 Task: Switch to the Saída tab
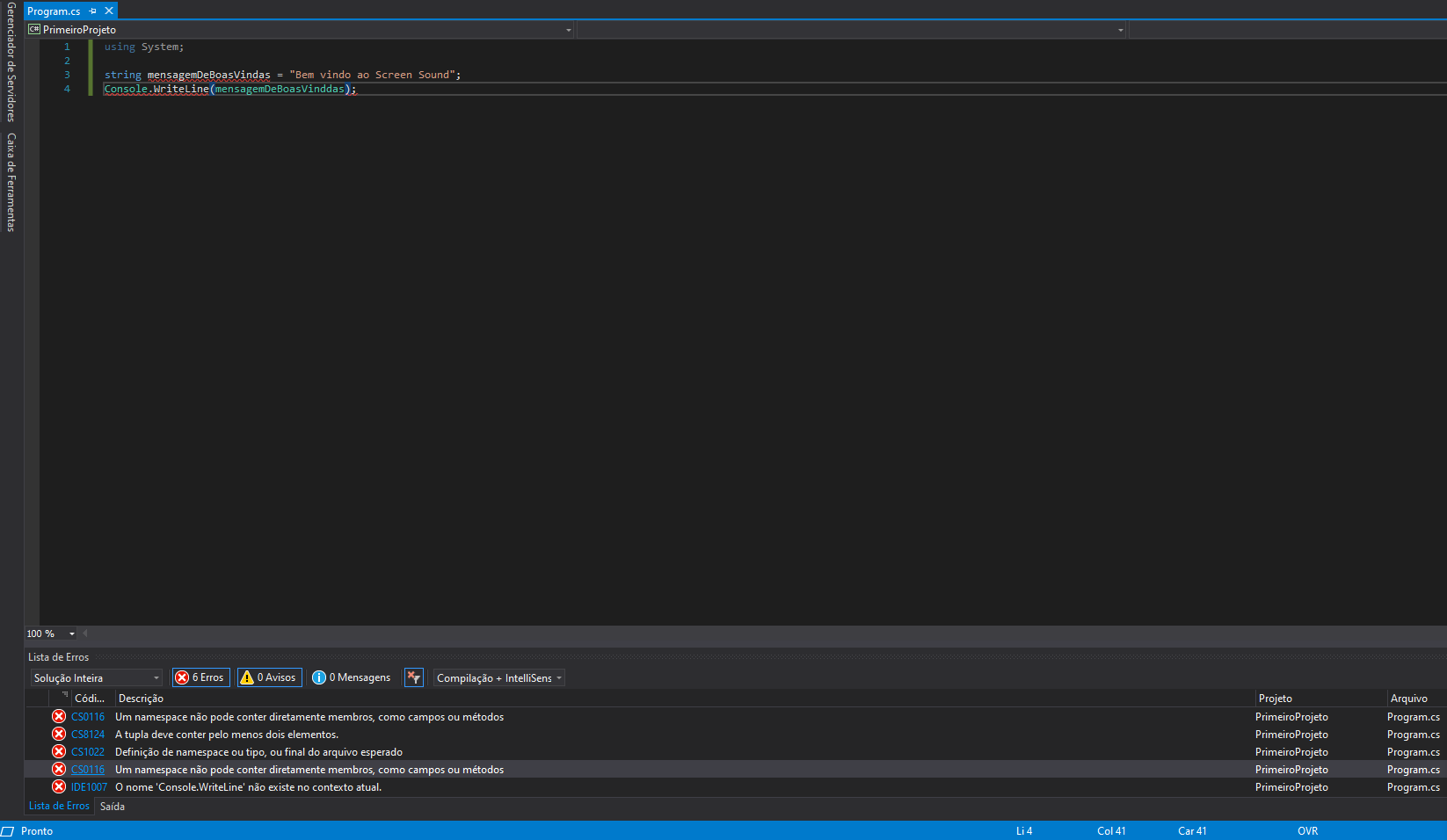(113, 807)
